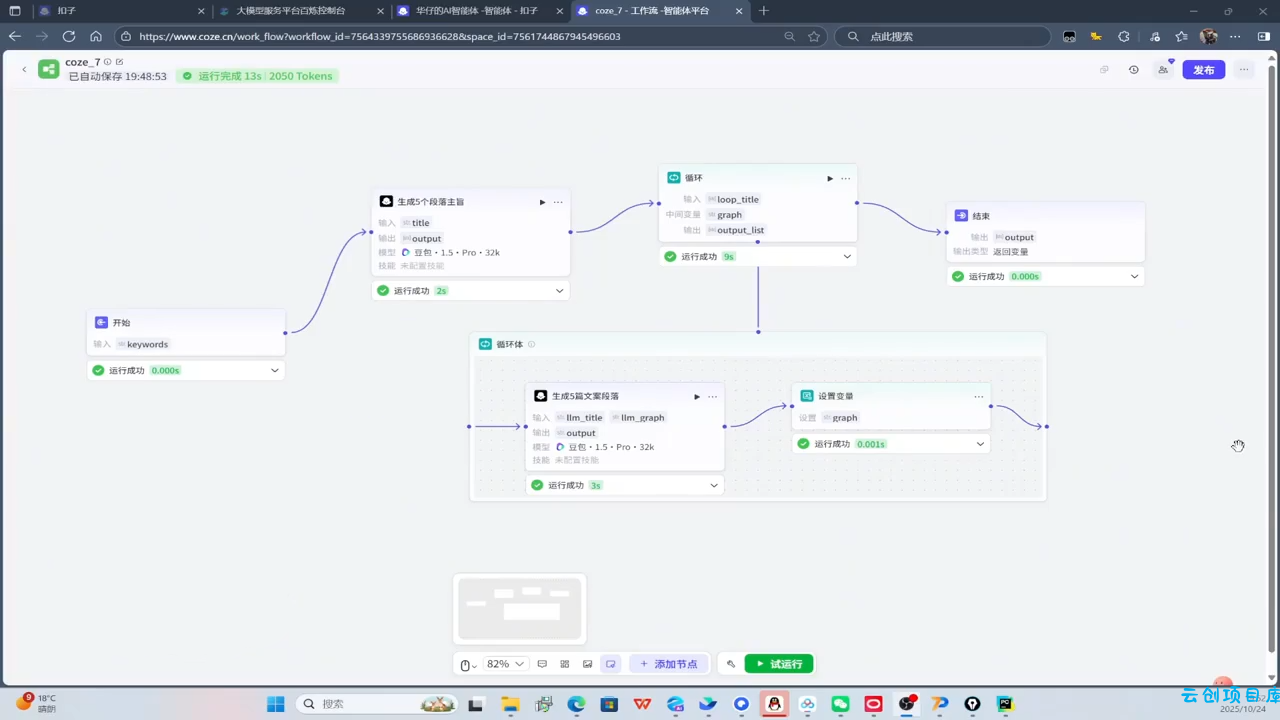Click the debug tool icon left of 试运行
The width and height of the screenshot is (1280, 720).
731,664
